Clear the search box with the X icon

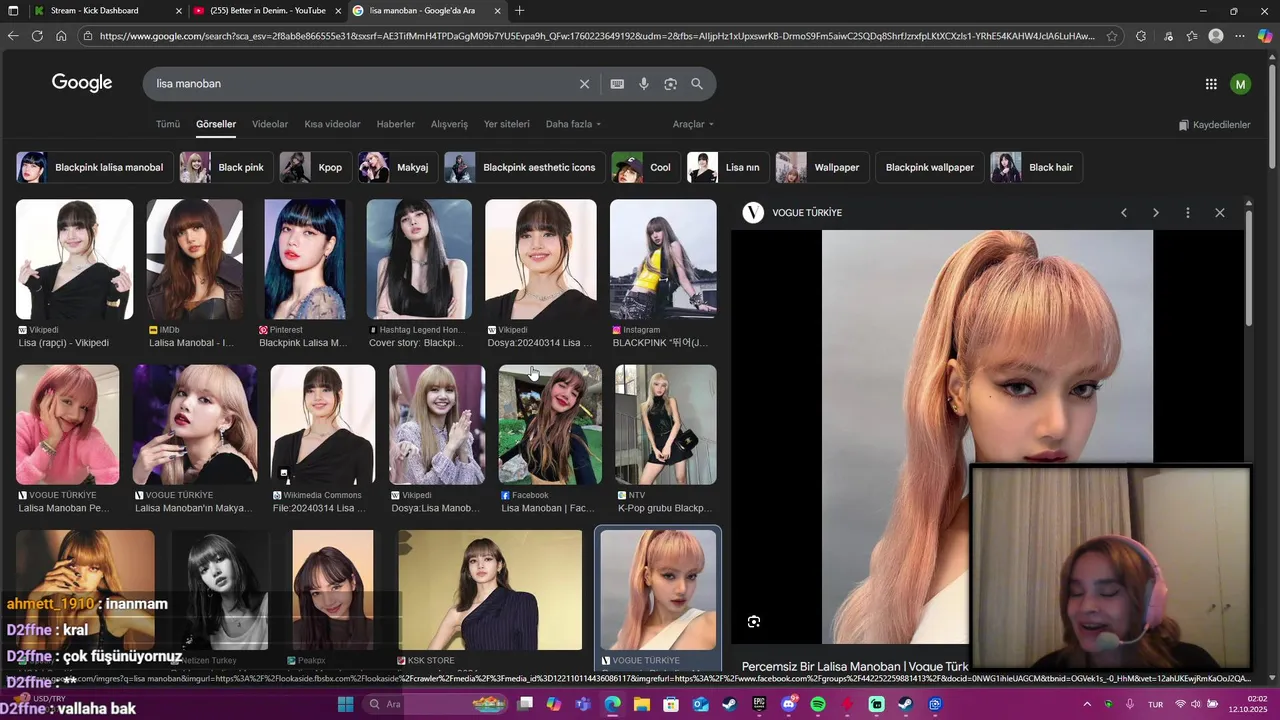[584, 84]
